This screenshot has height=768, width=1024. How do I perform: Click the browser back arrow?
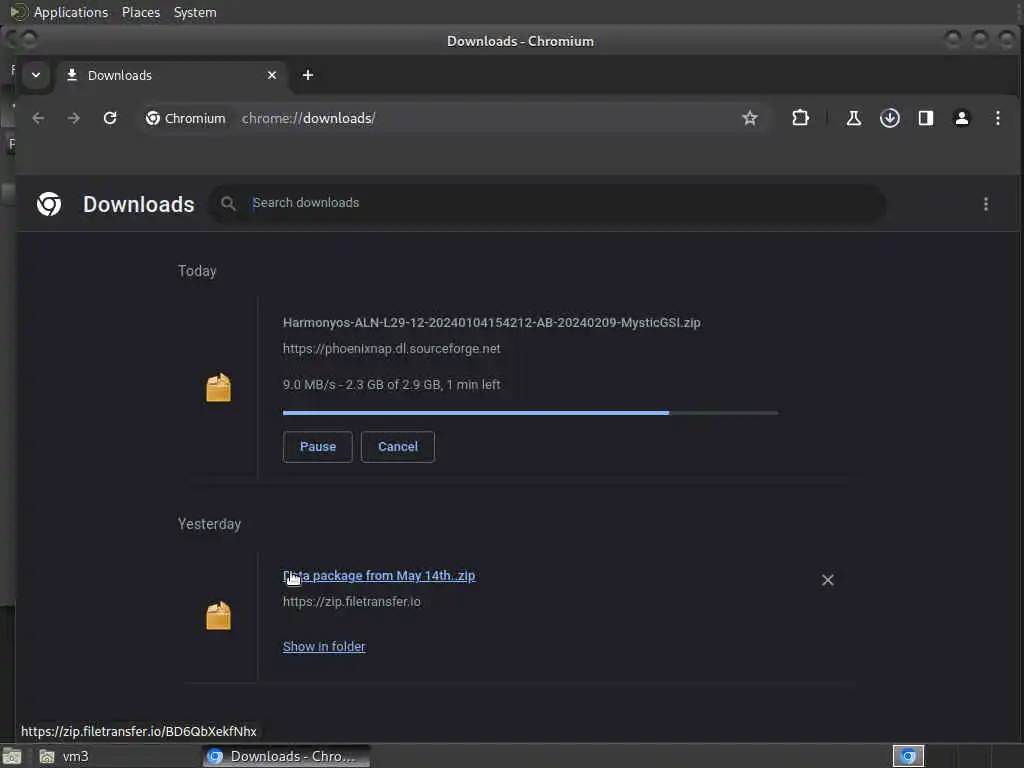(39, 118)
